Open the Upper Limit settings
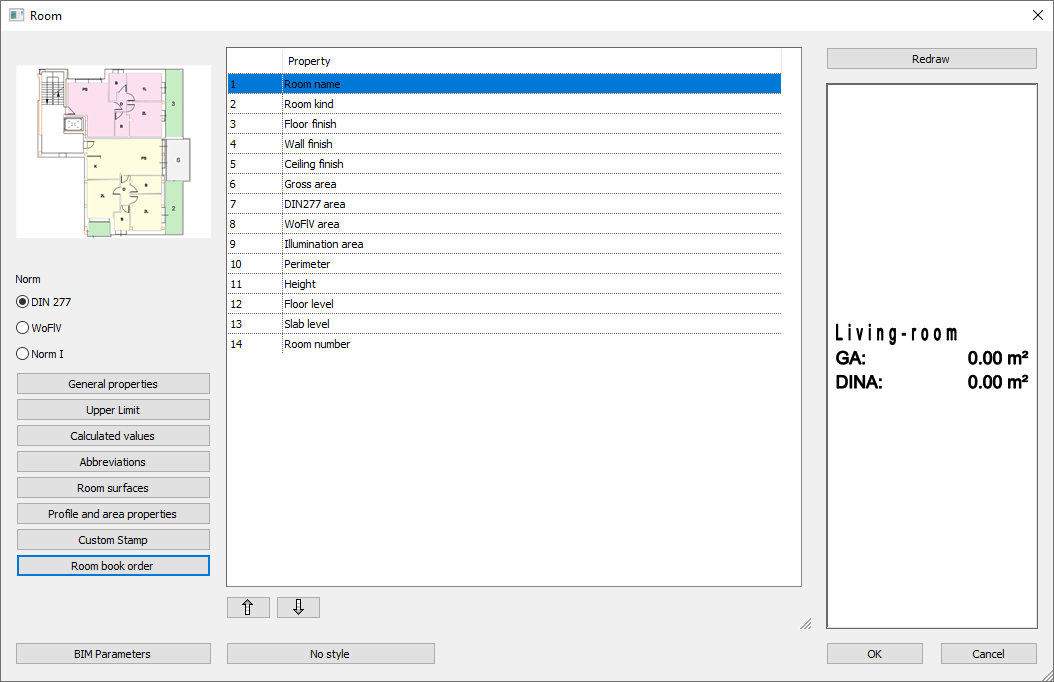The image size is (1054, 682). 113,410
